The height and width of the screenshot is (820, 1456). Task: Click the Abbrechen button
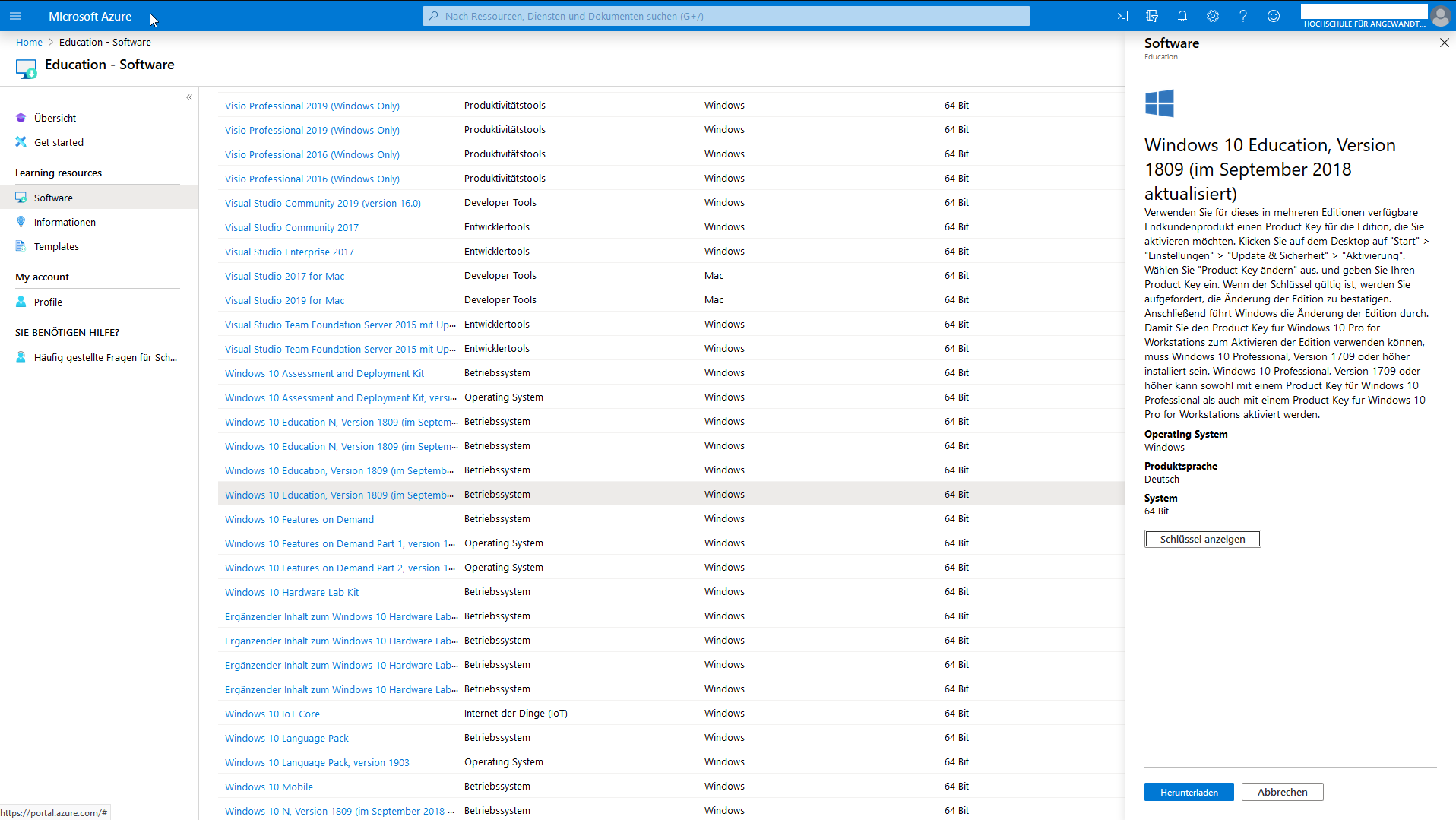[1282, 792]
